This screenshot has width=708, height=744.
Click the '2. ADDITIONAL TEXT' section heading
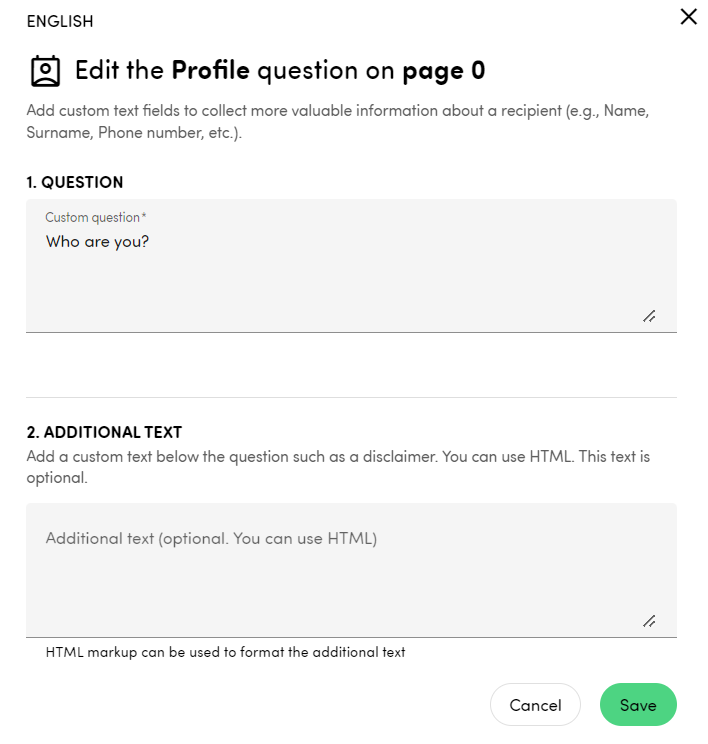tap(104, 432)
